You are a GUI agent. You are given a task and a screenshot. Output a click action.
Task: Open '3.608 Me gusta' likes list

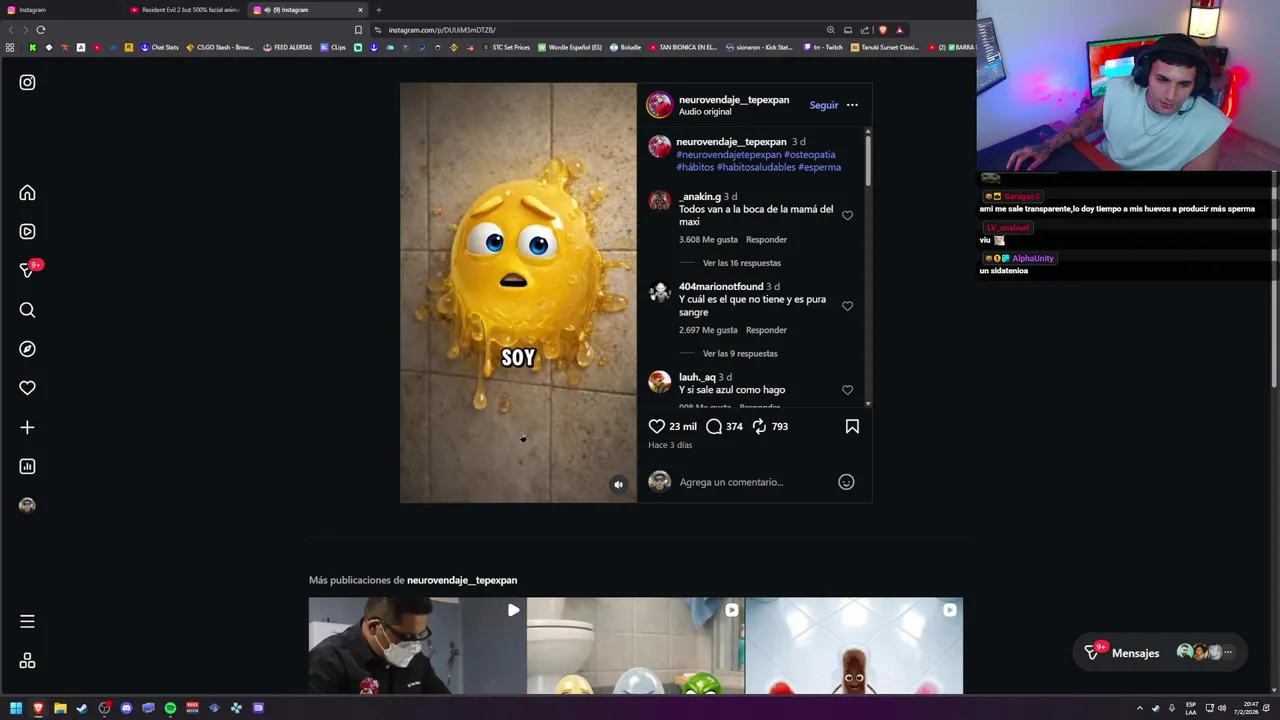coord(708,240)
